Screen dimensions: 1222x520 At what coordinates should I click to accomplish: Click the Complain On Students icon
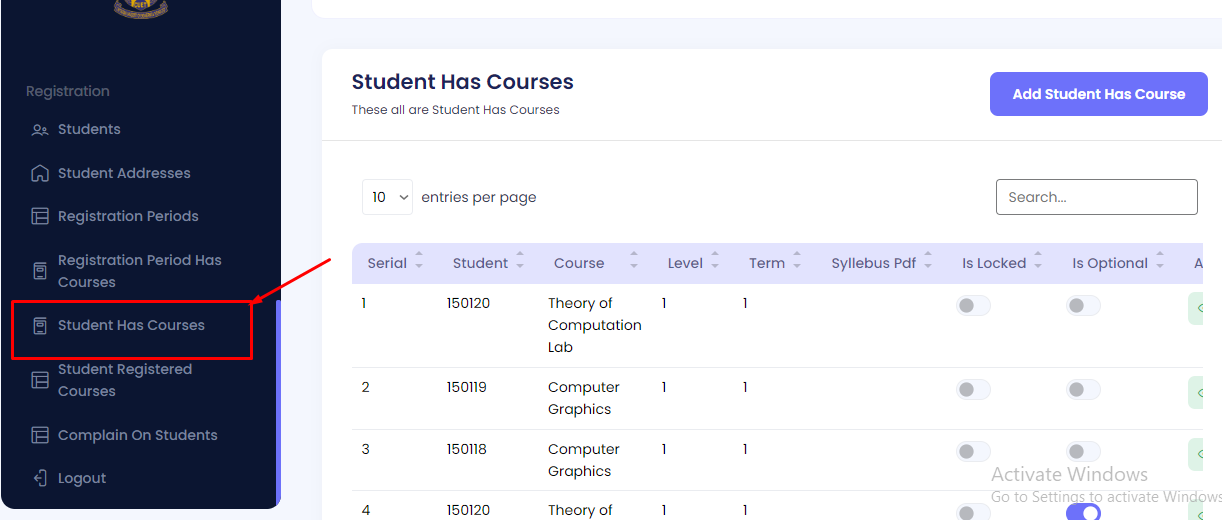click(40, 436)
